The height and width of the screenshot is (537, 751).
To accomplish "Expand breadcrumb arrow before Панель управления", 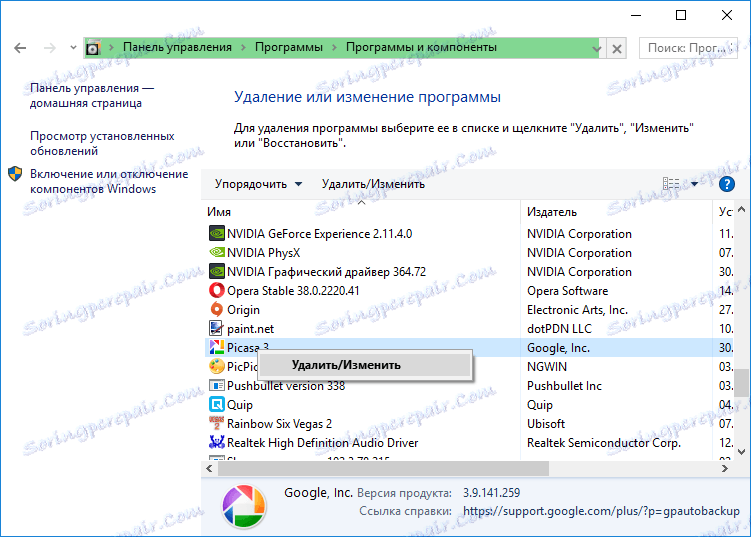I will (111, 47).
